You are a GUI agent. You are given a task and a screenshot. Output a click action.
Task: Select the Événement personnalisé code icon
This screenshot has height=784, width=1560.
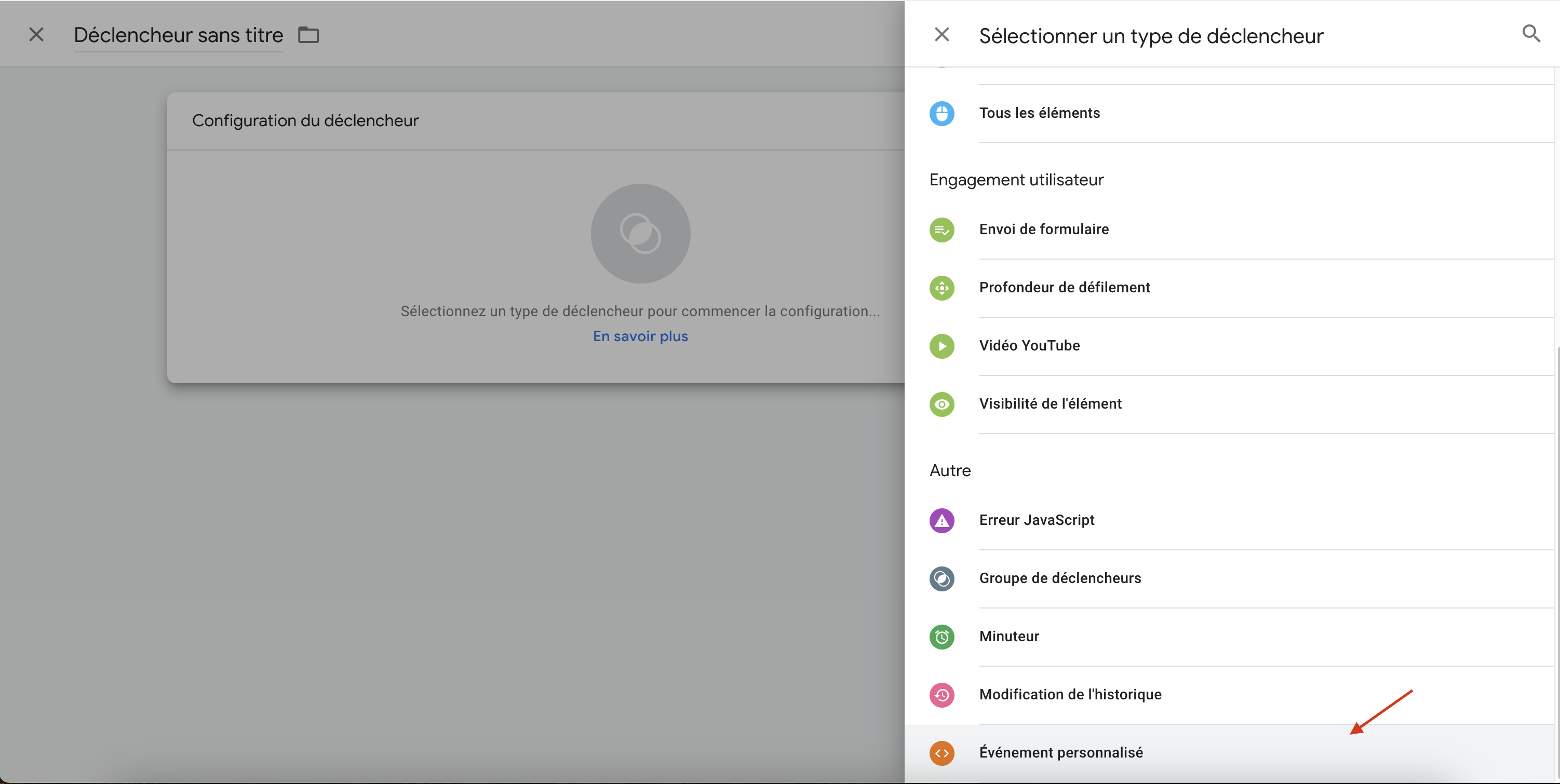tap(941, 752)
